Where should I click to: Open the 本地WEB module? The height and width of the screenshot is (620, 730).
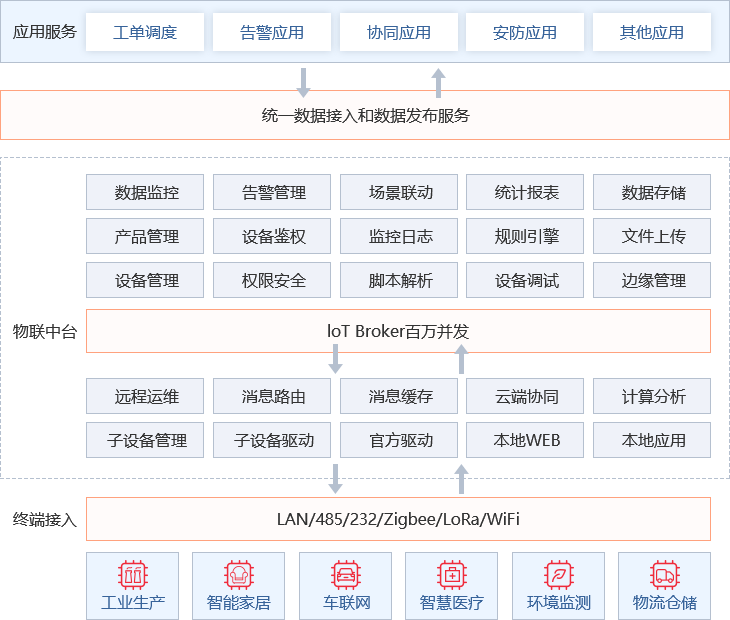tap(526, 440)
